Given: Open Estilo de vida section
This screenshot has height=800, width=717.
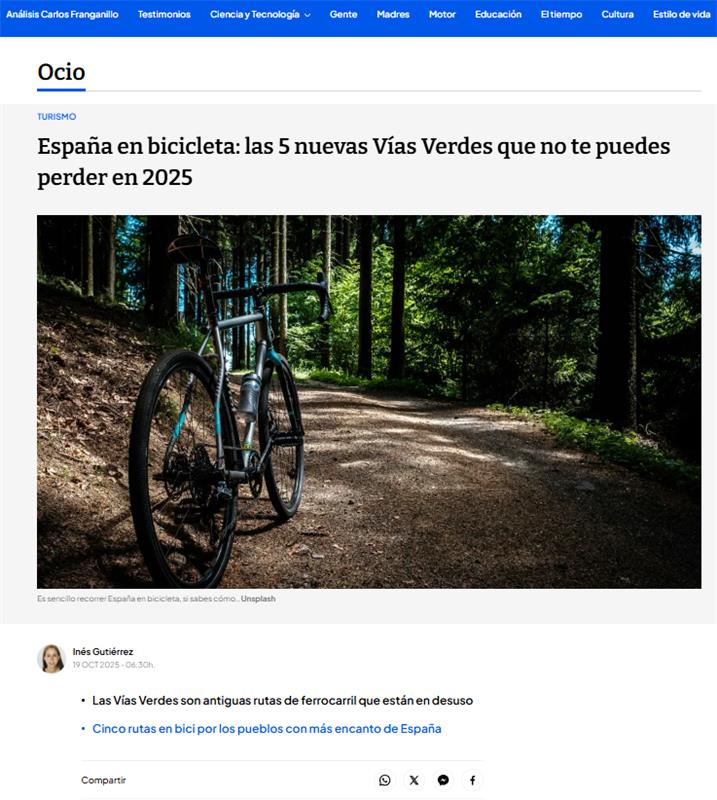Looking at the screenshot, I should pyautogui.click(x=682, y=14).
